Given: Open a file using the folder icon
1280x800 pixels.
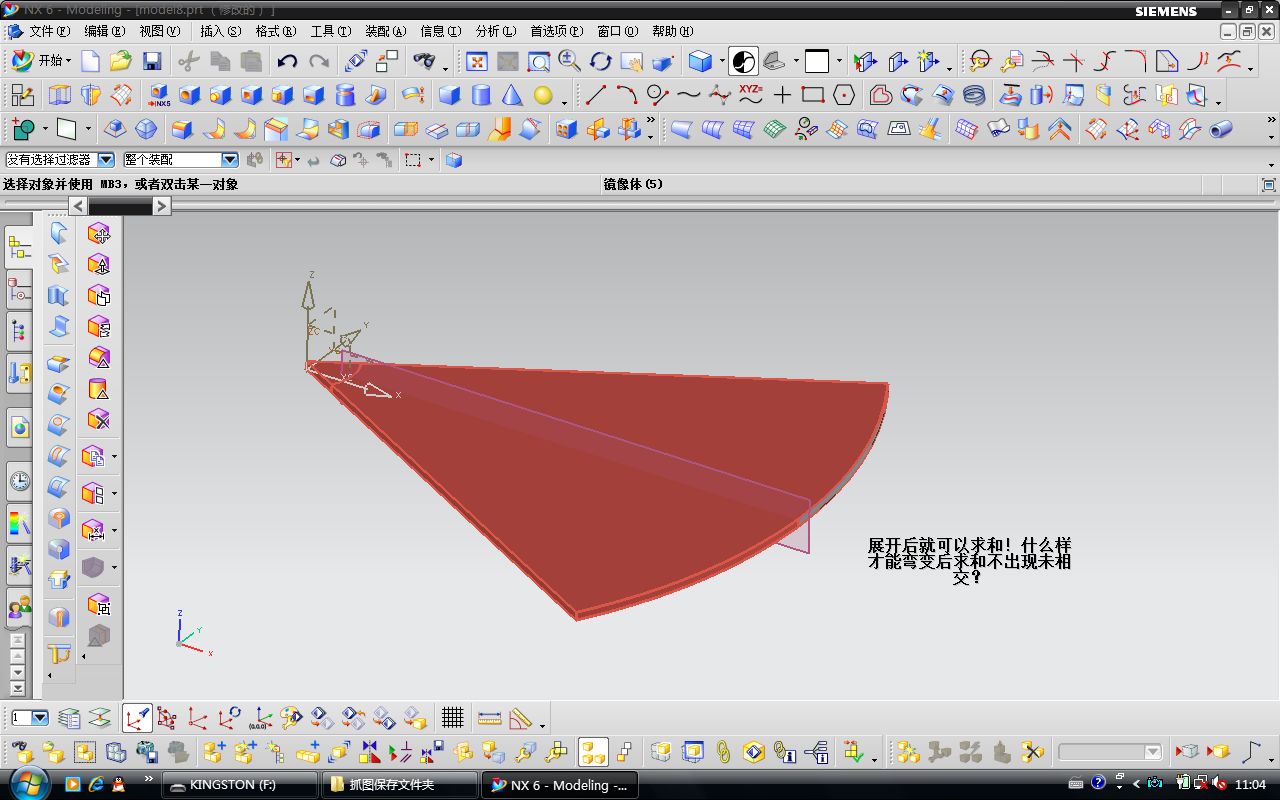Looking at the screenshot, I should click(121, 61).
